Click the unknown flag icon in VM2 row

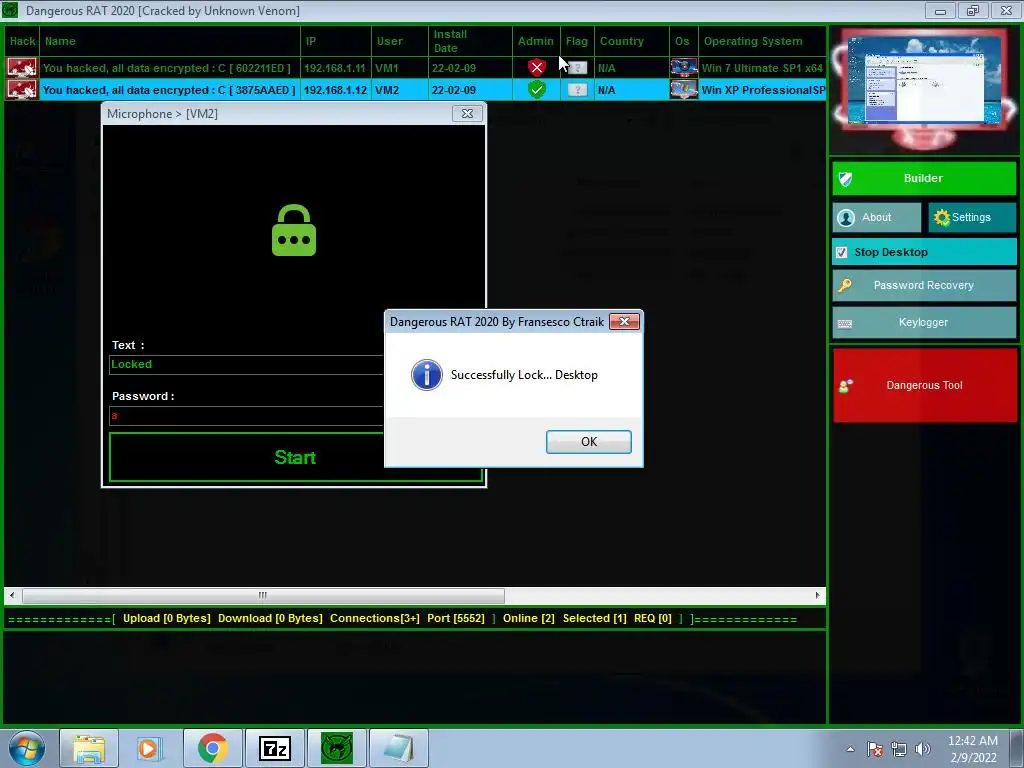pos(577,90)
